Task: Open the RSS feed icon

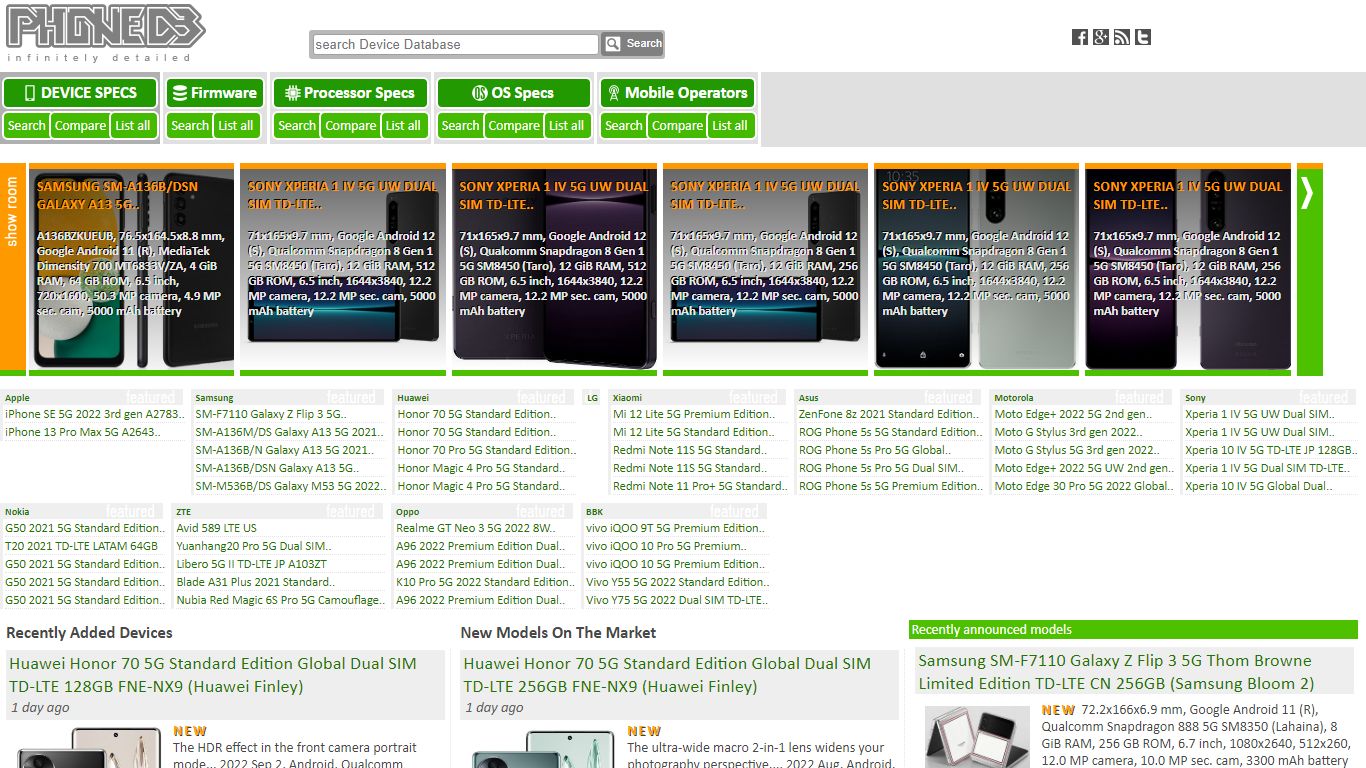Action: coord(1122,37)
